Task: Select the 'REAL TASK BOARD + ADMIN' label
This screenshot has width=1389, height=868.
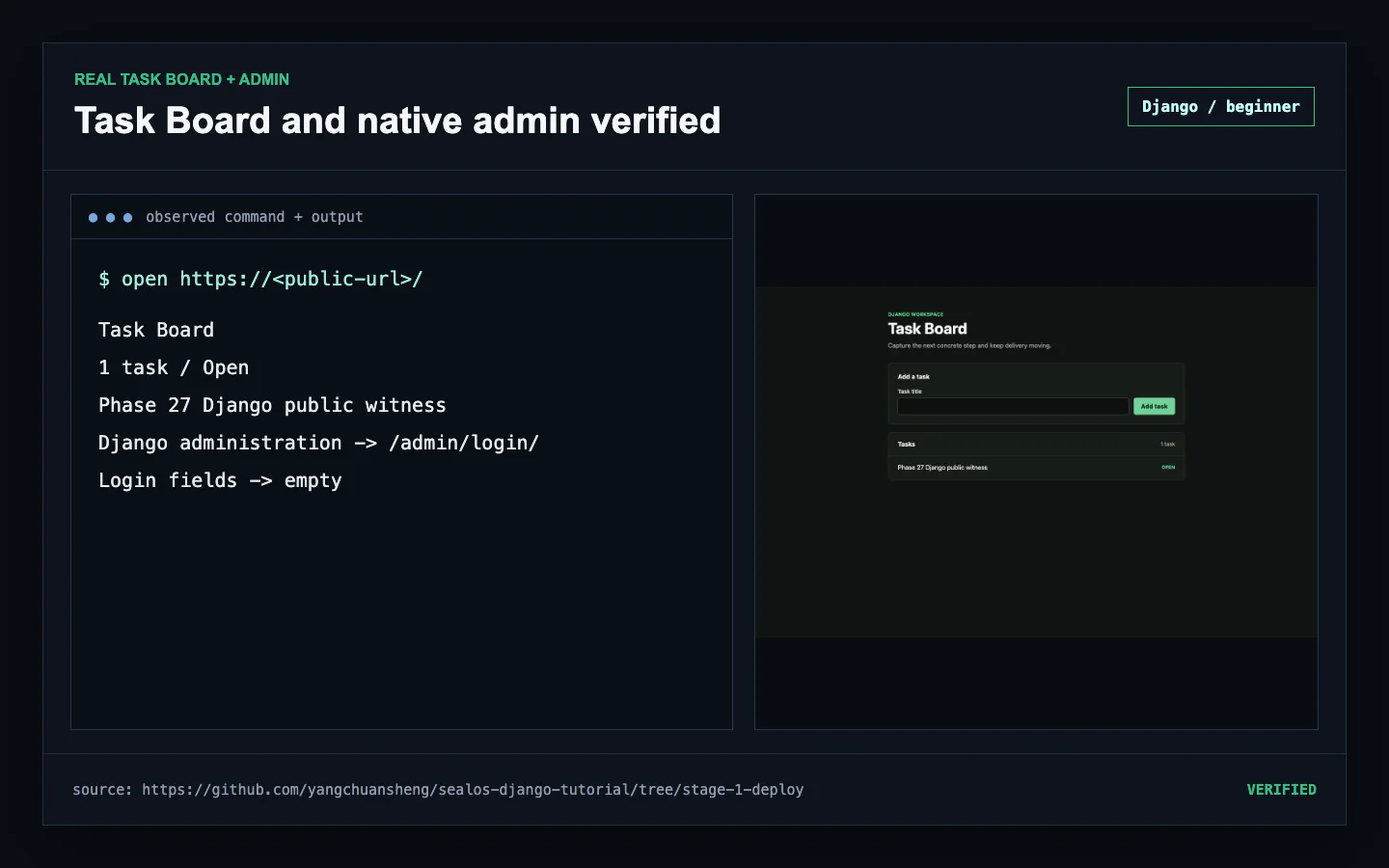Action: (x=181, y=79)
